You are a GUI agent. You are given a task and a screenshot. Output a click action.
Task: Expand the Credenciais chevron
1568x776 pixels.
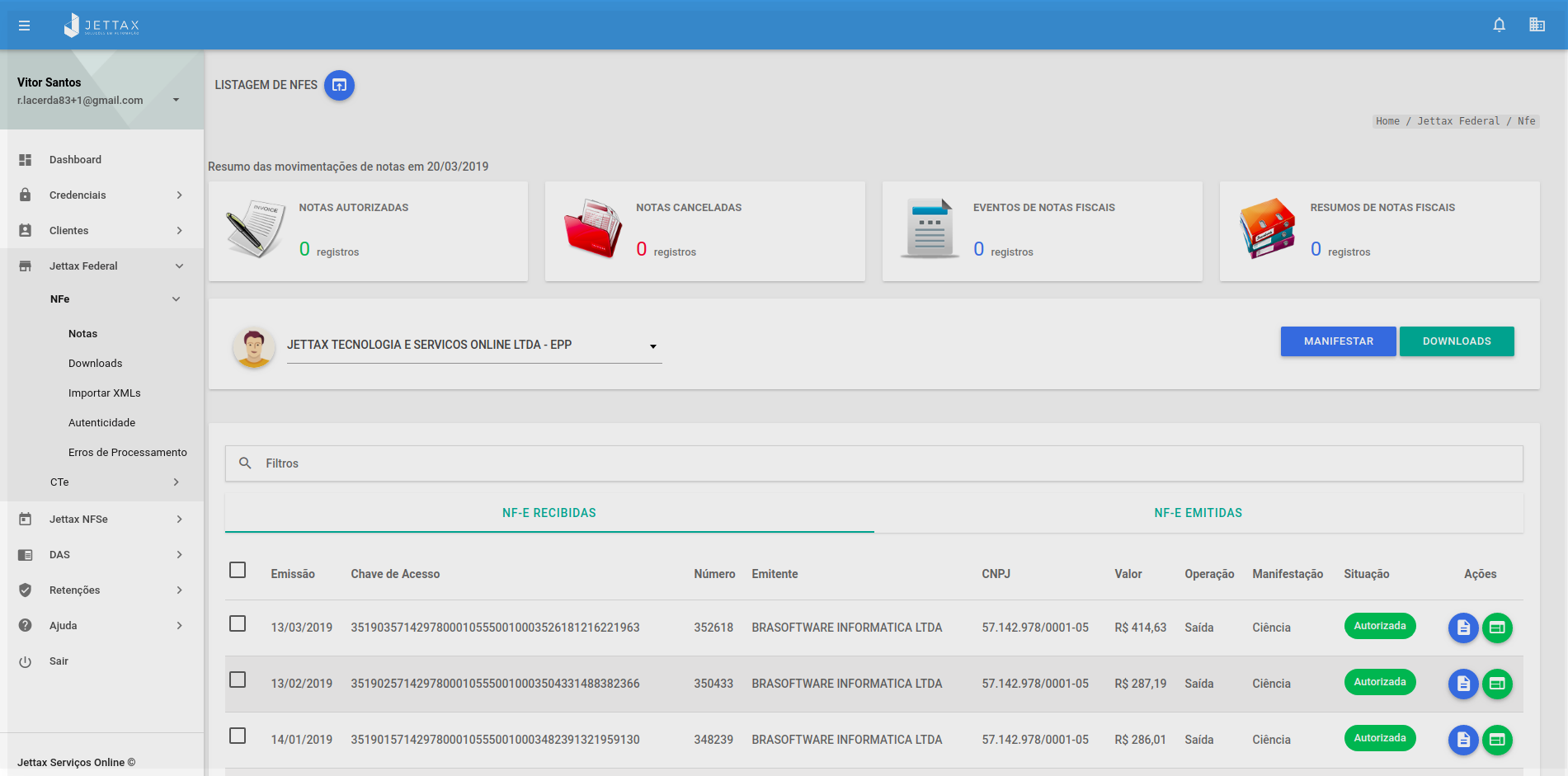tap(179, 195)
